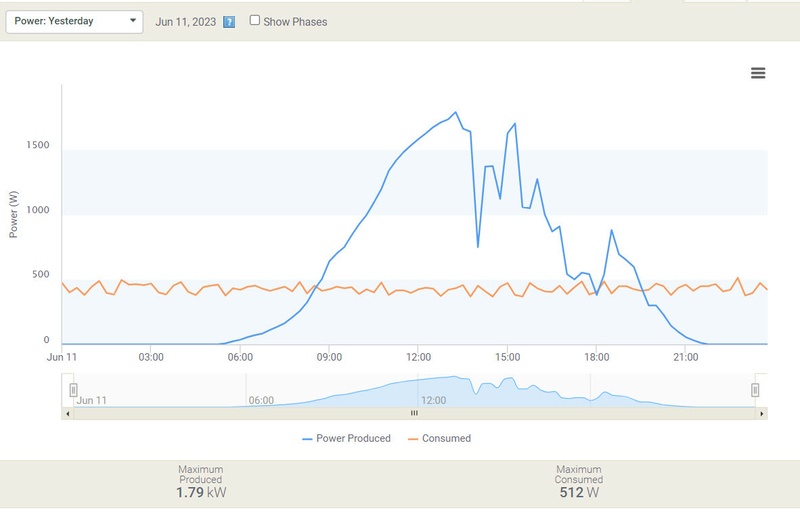The height and width of the screenshot is (525, 800).
Task: Open the Power: Yesterday dropdown
Action: tap(74, 21)
